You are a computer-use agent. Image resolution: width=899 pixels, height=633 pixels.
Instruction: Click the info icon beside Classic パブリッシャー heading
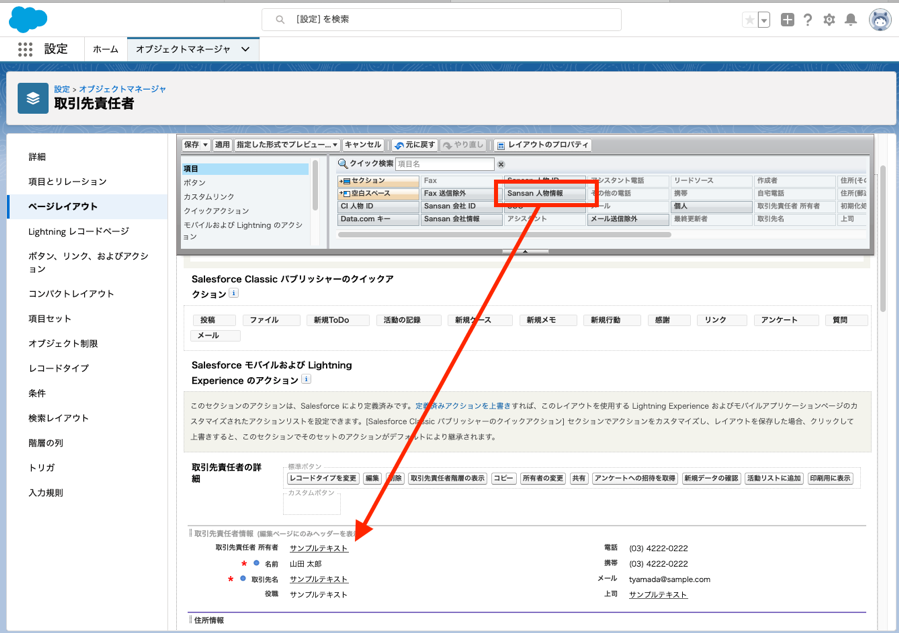pyautogui.click(x=234, y=293)
